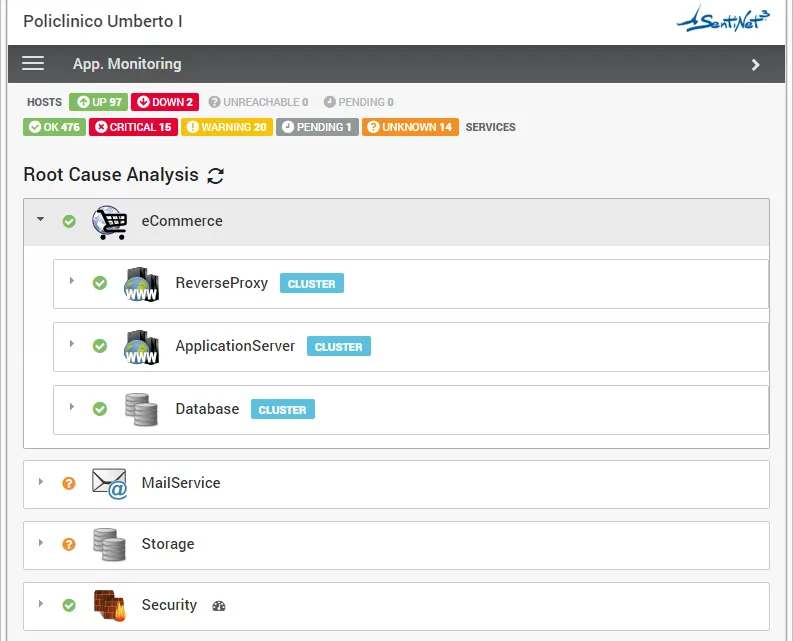Expand the Storage node
This screenshot has width=793, height=641.
tap(40, 543)
